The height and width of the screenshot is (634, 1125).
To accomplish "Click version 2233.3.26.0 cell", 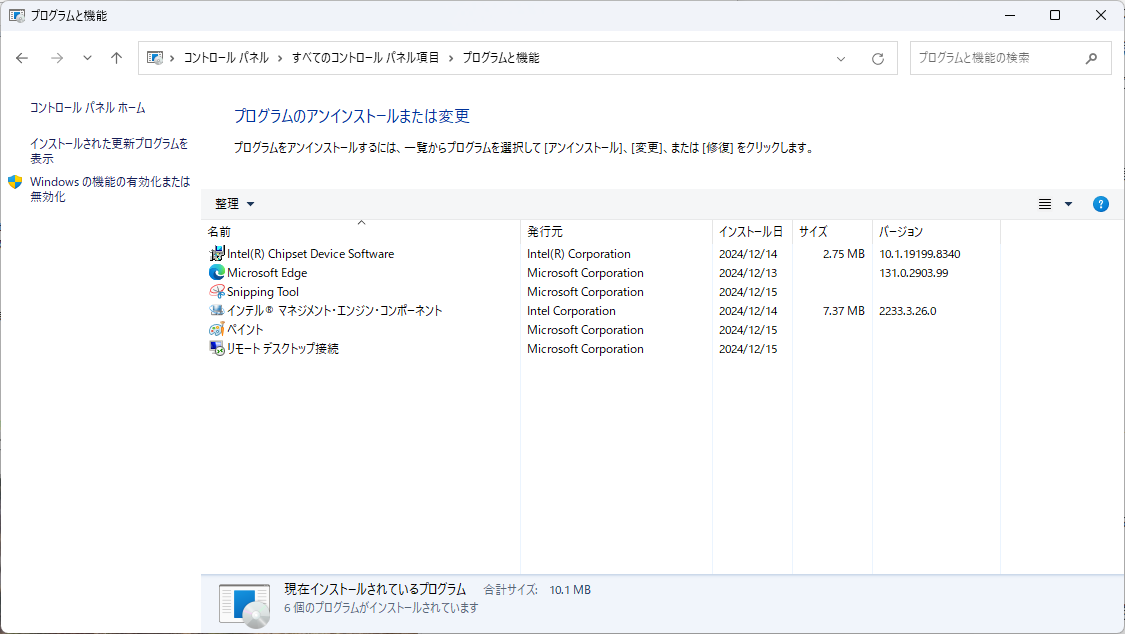I will [908, 311].
